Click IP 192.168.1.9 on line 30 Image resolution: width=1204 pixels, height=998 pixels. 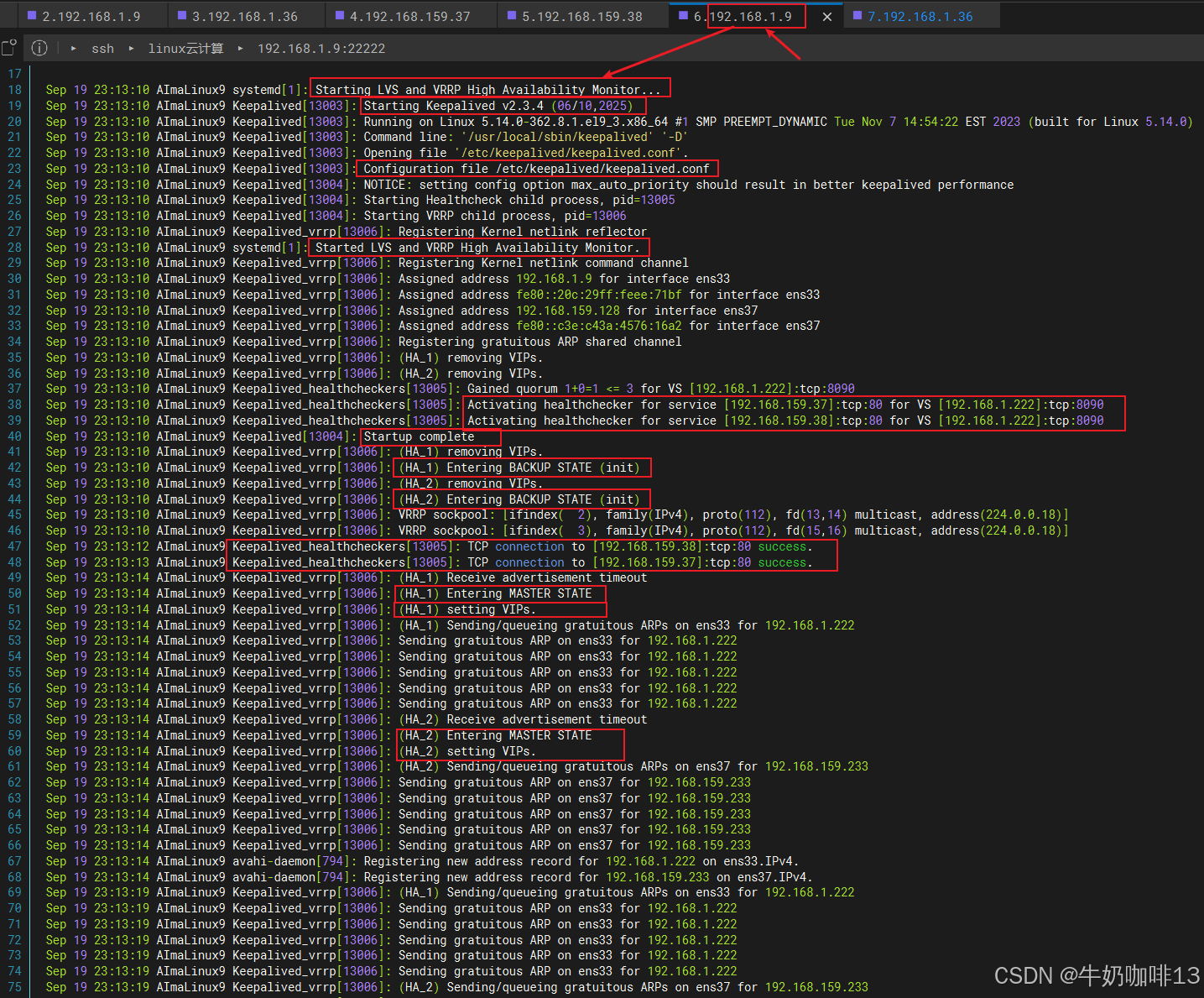[554, 279]
